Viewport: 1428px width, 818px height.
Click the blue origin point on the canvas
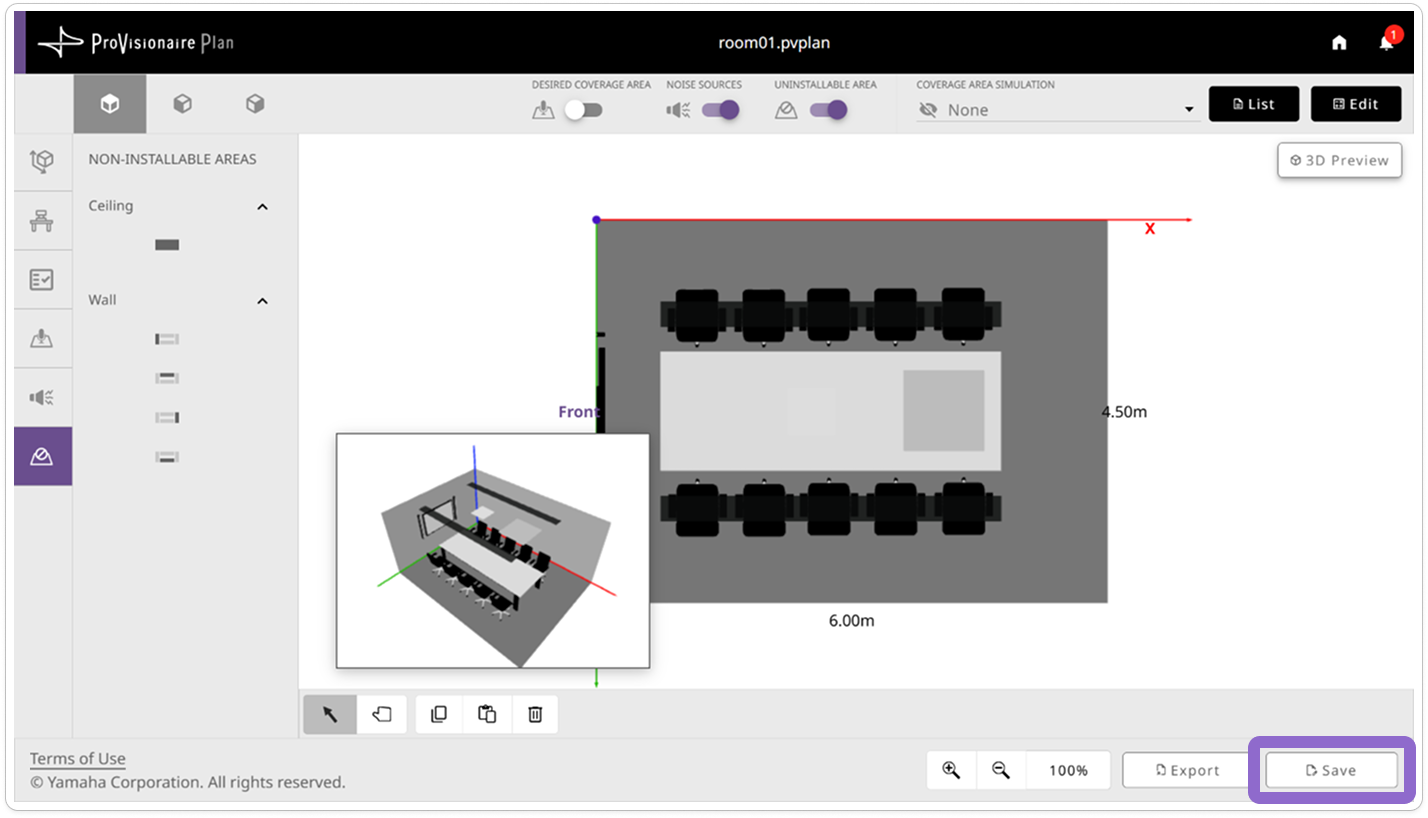coord(596,219)
